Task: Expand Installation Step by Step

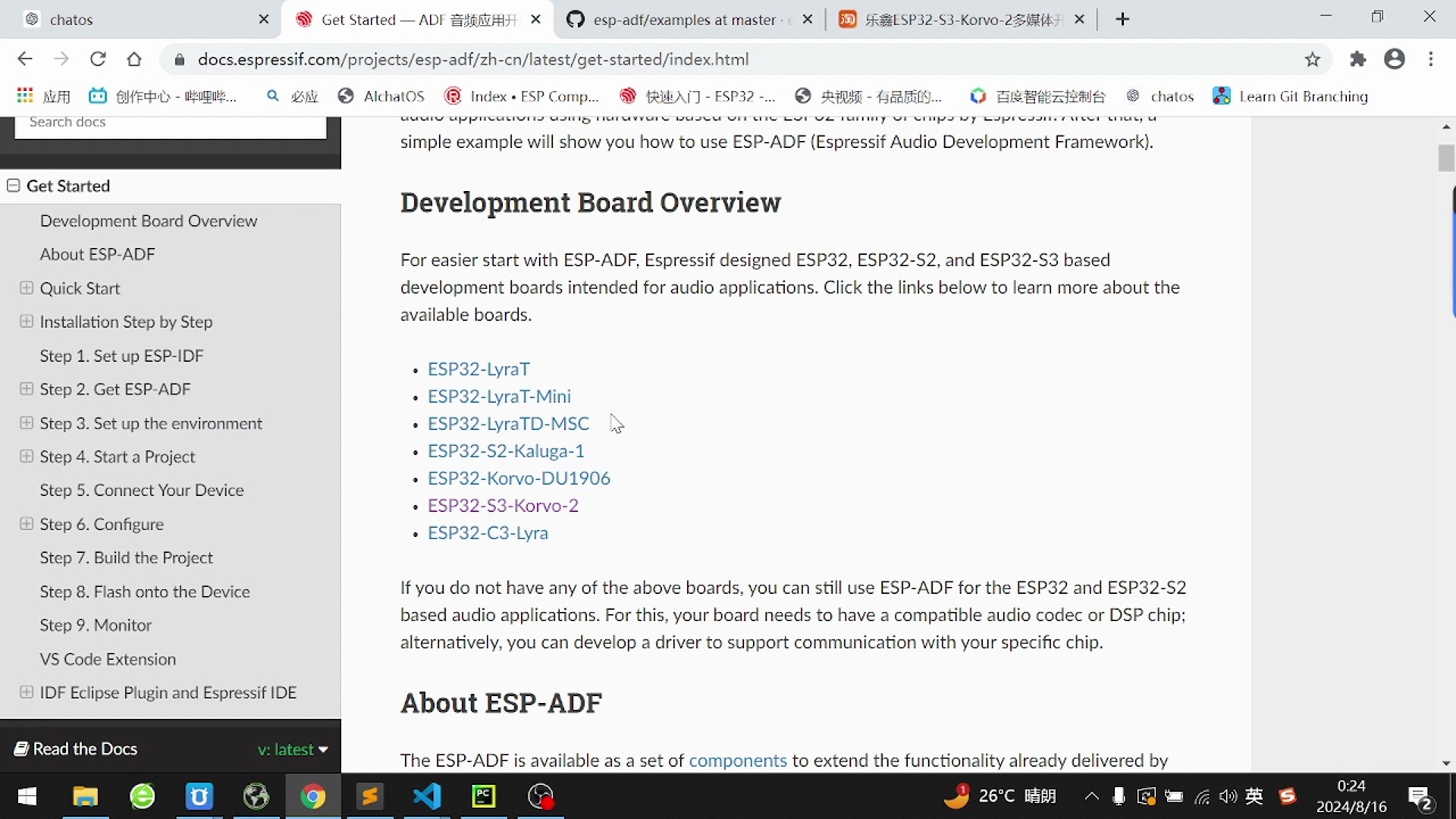Action: tap(27, 322)
